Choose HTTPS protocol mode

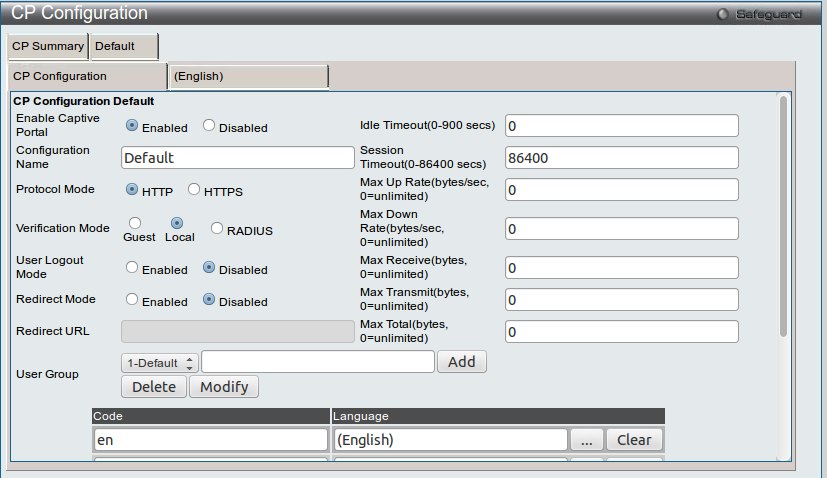[x=194, y=190]
